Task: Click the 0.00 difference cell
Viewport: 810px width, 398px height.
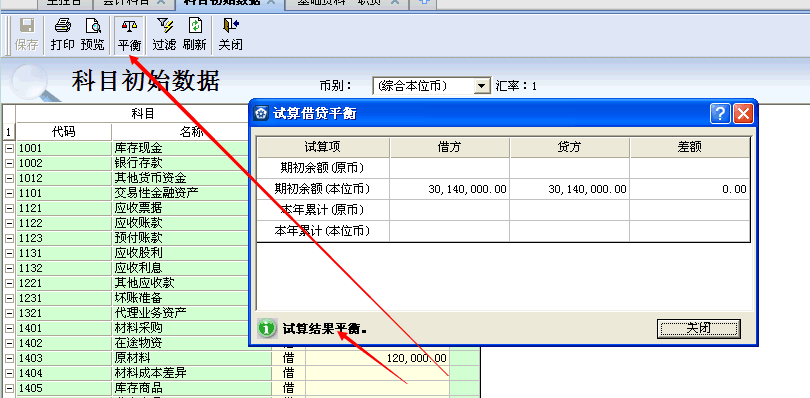Action: 690,189
